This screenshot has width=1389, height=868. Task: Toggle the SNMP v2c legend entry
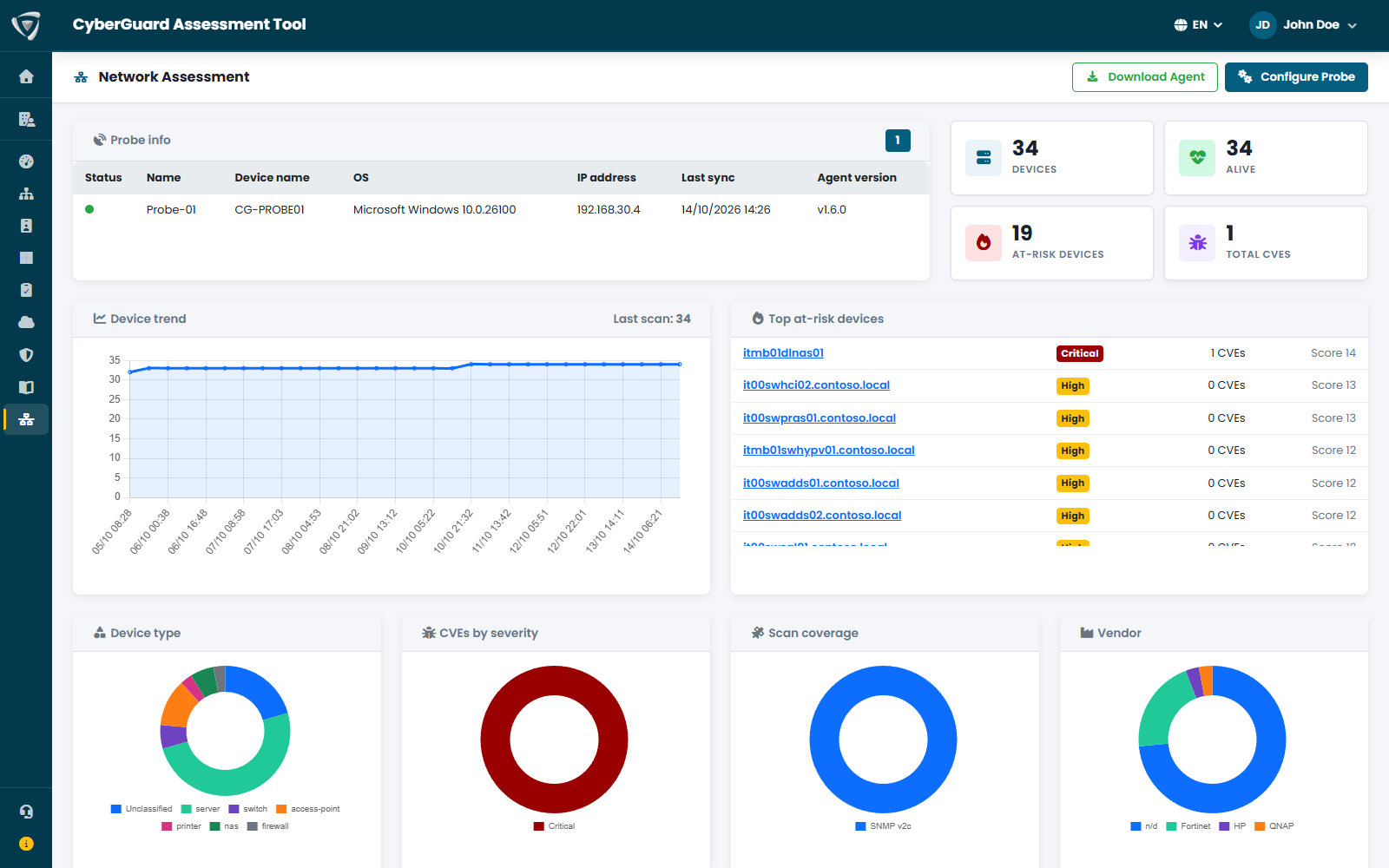coord(884,826)
